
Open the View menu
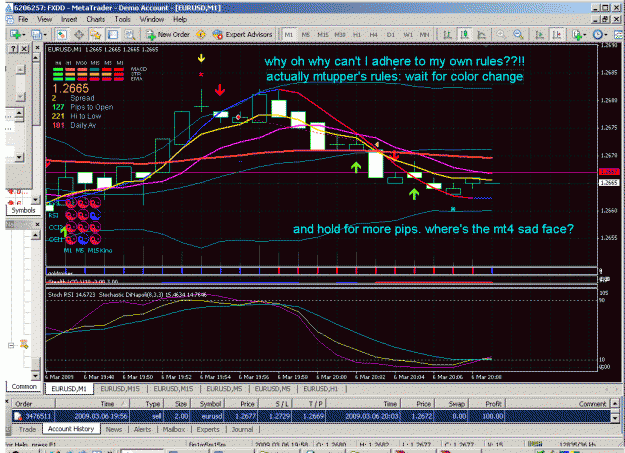[45, 19]
